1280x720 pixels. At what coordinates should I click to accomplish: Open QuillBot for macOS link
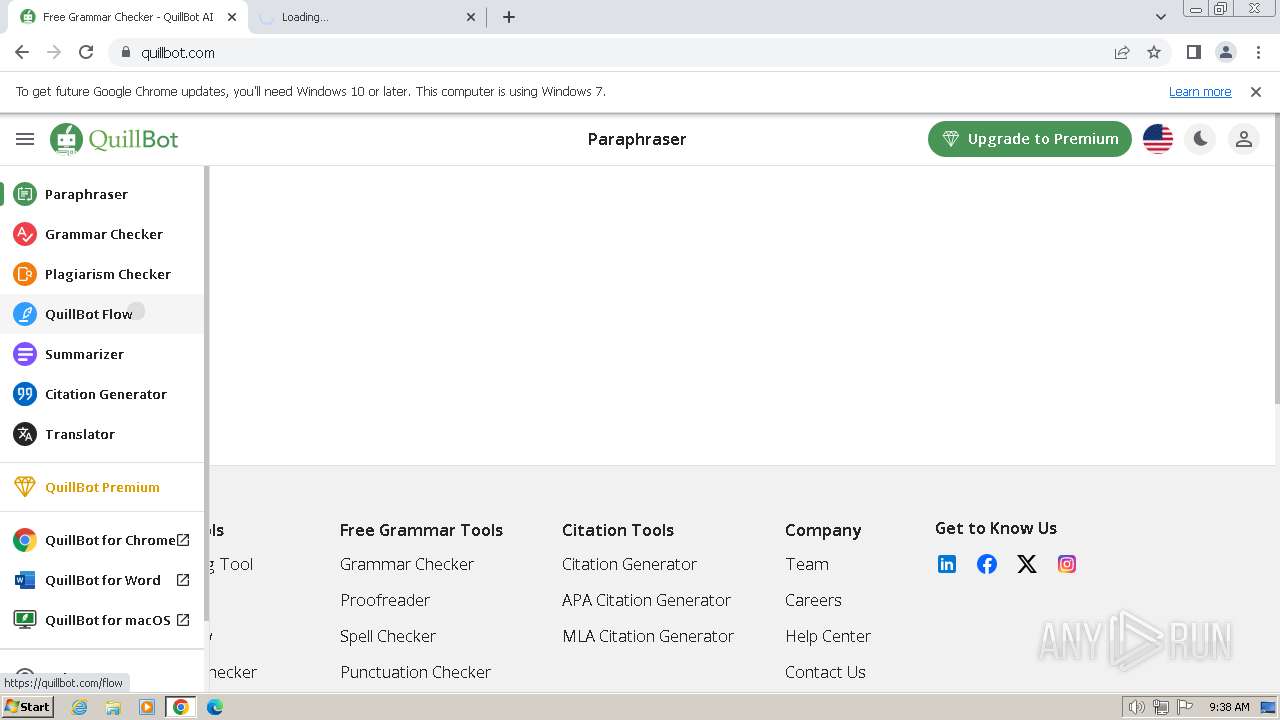tap(103, 620)
